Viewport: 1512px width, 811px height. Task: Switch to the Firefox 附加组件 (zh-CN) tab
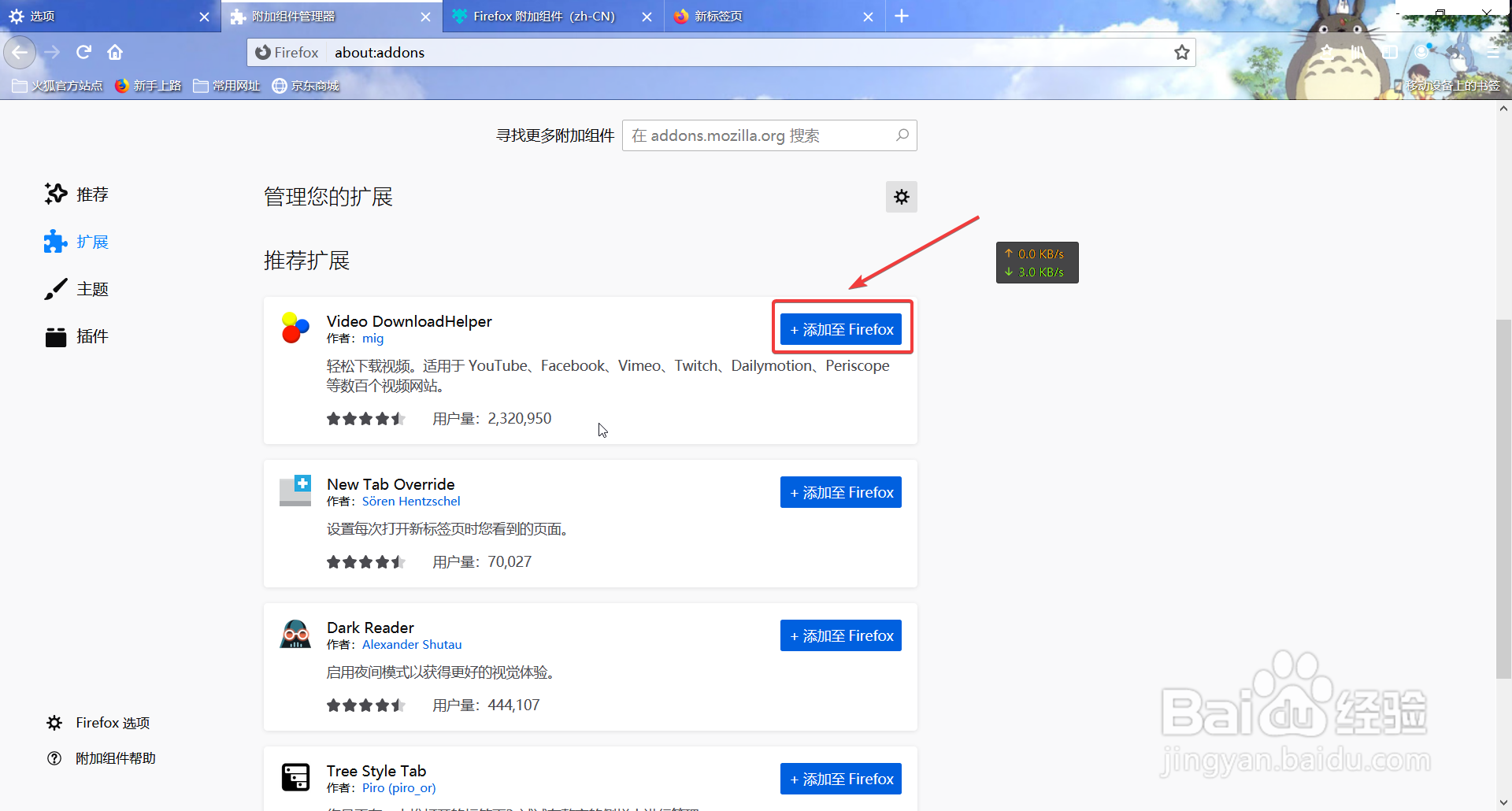[543, 16]
